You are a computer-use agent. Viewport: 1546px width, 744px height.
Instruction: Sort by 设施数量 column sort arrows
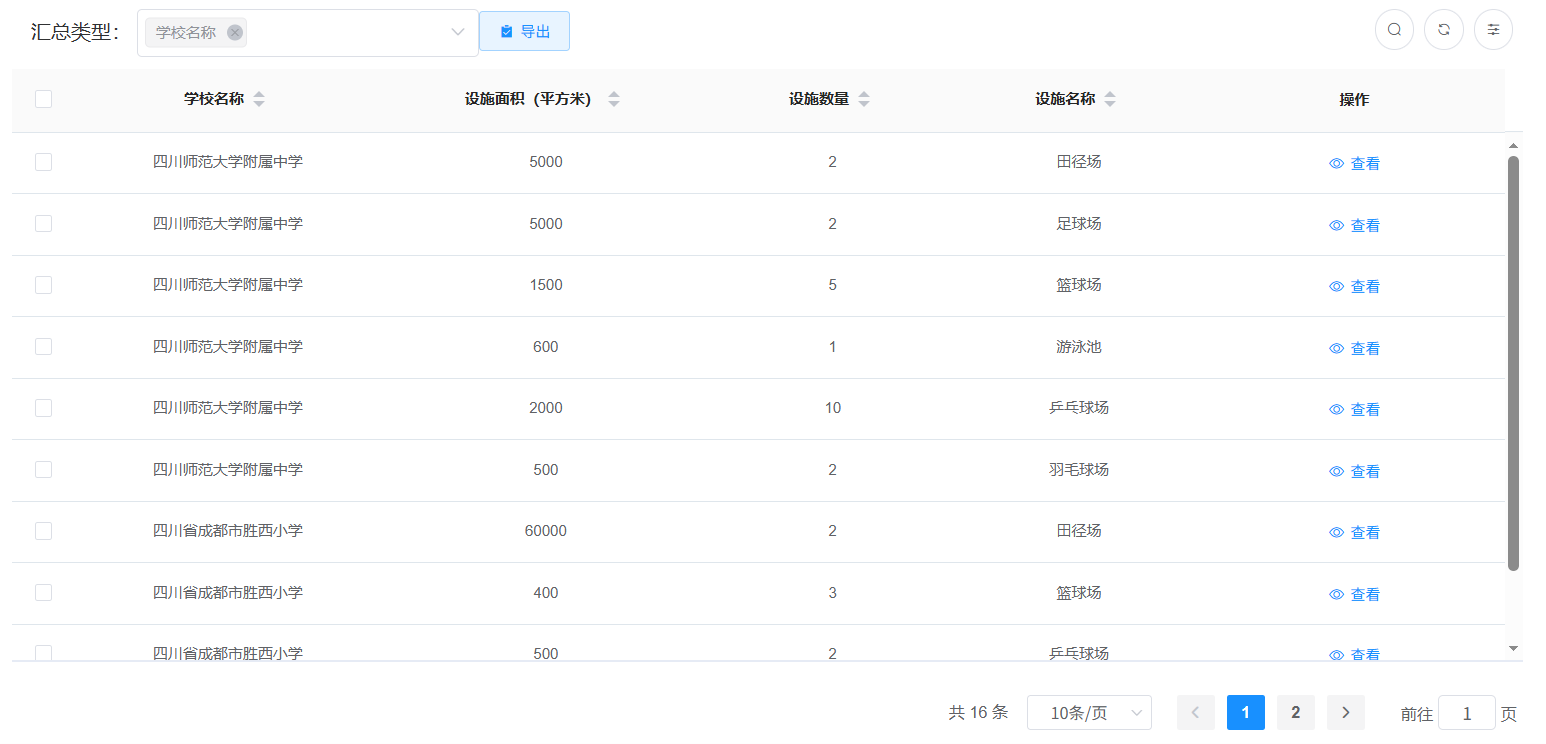864,100
